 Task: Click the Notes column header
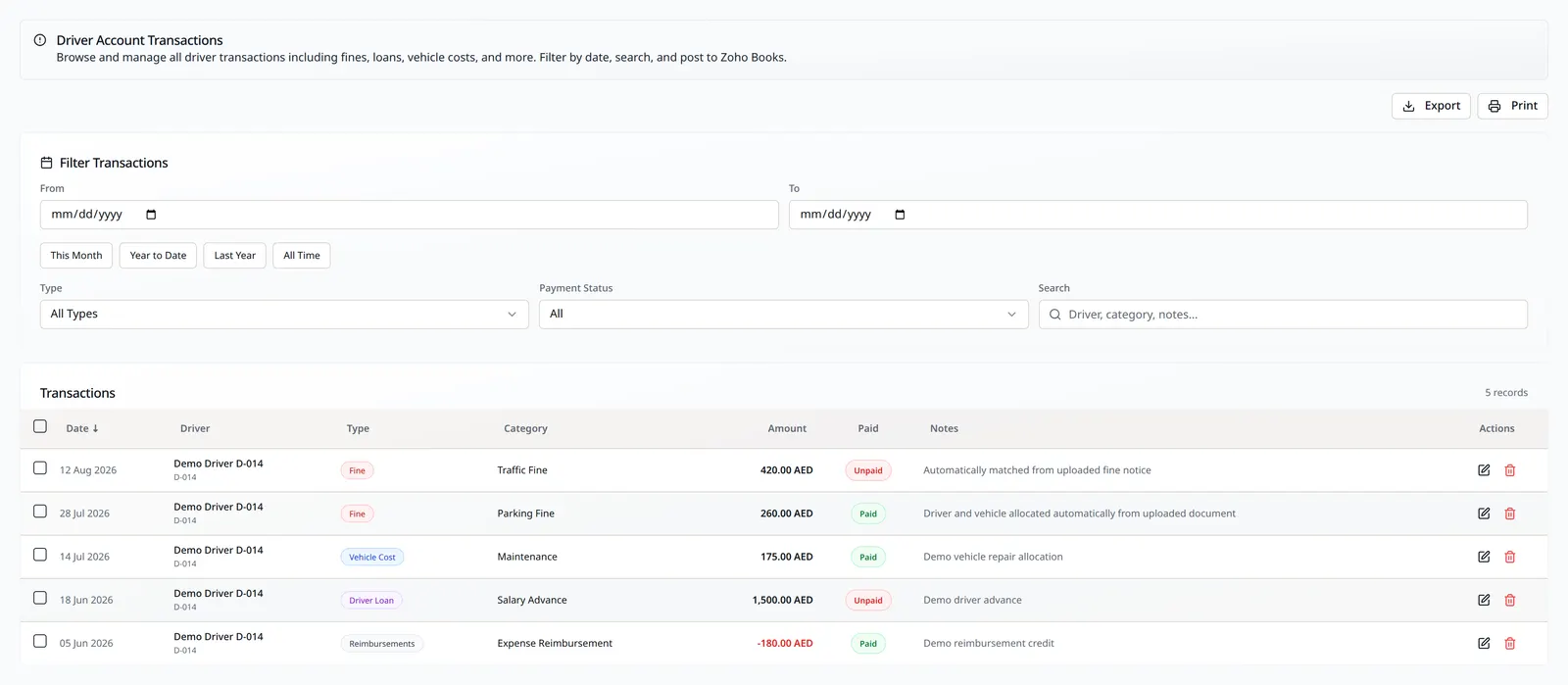pyautogui.click(x=944, y=429)
